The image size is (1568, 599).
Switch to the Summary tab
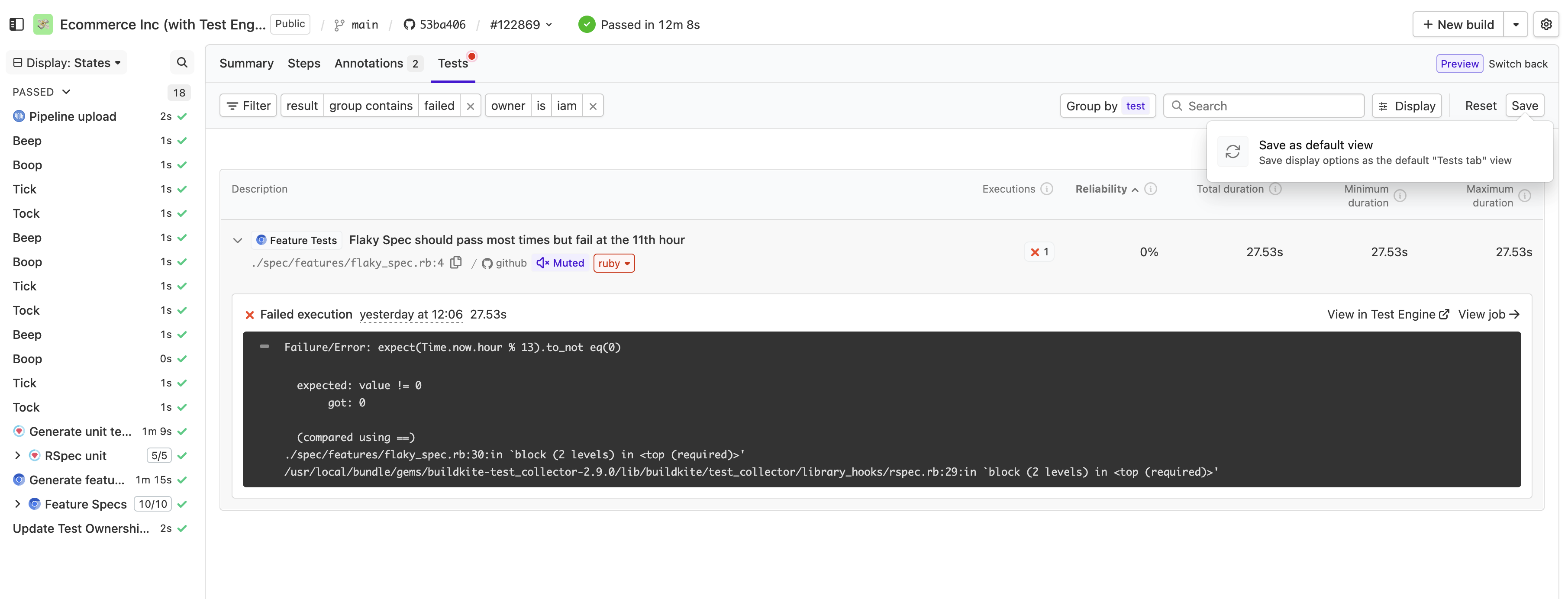[246, 63]
